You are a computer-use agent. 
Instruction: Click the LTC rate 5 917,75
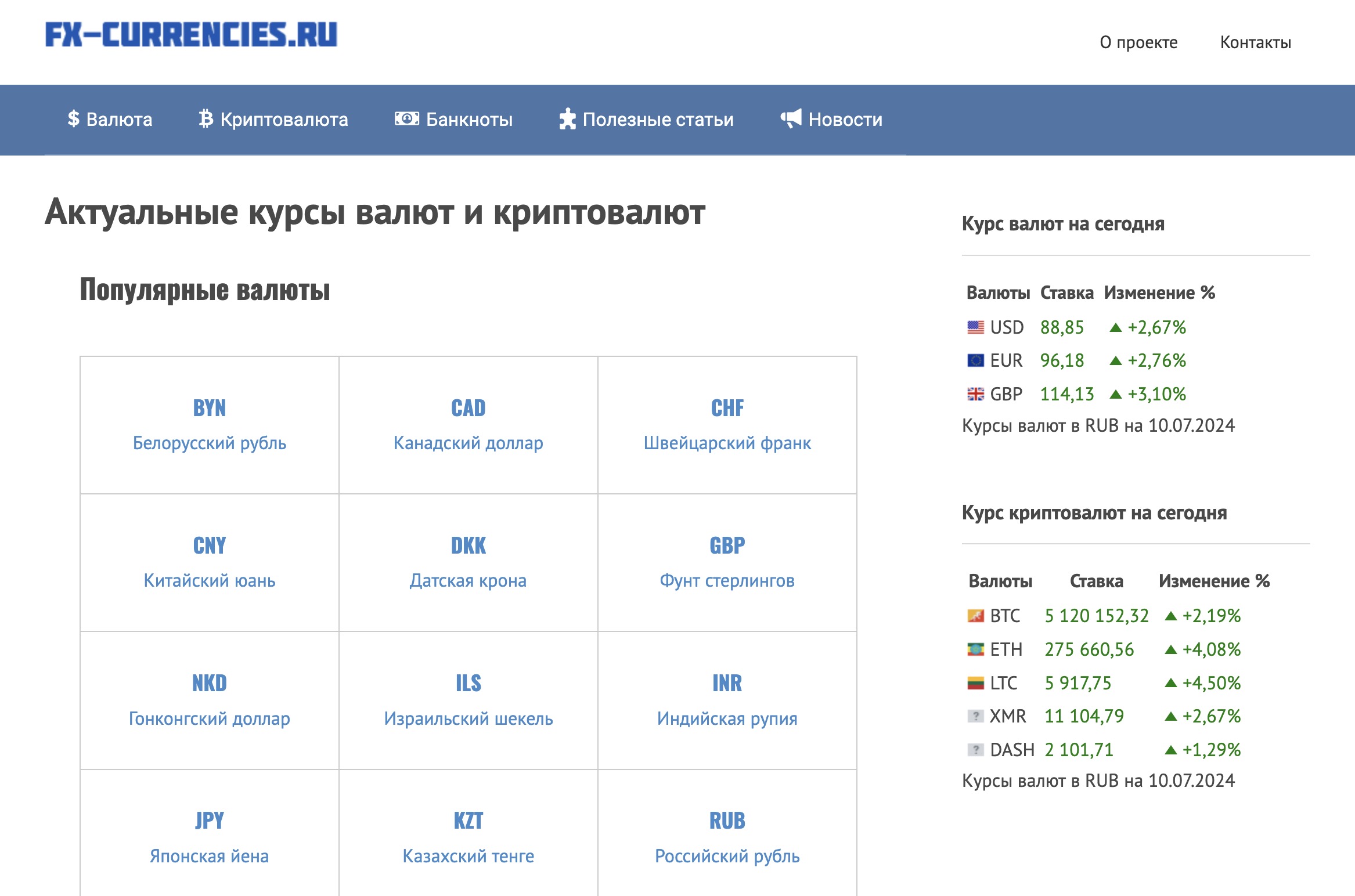[1078, 683]
